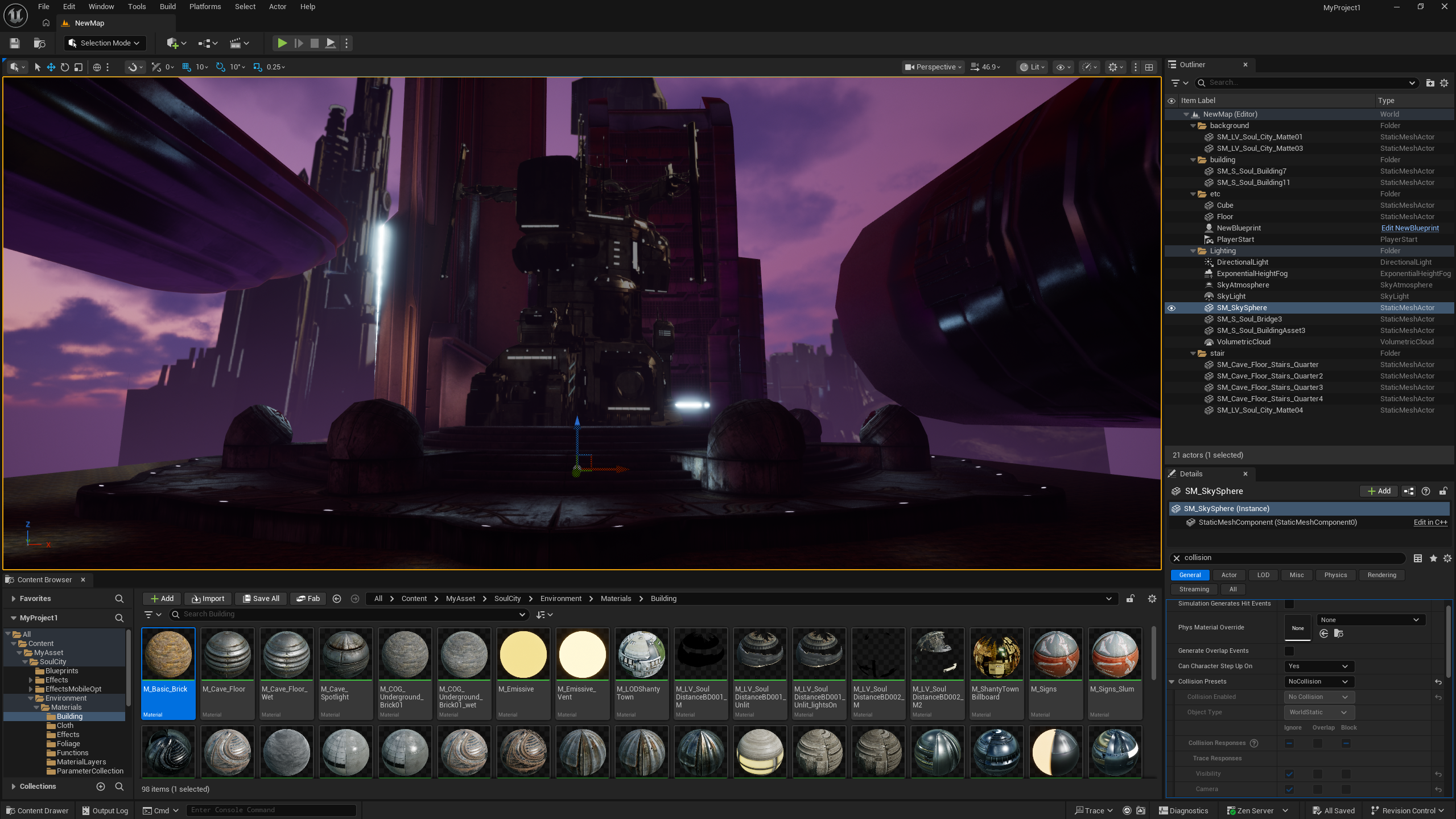This screenshot has width=1456, height=819.
Task: Toggle grid snapping icon in viewport
Action: (186, 67)
